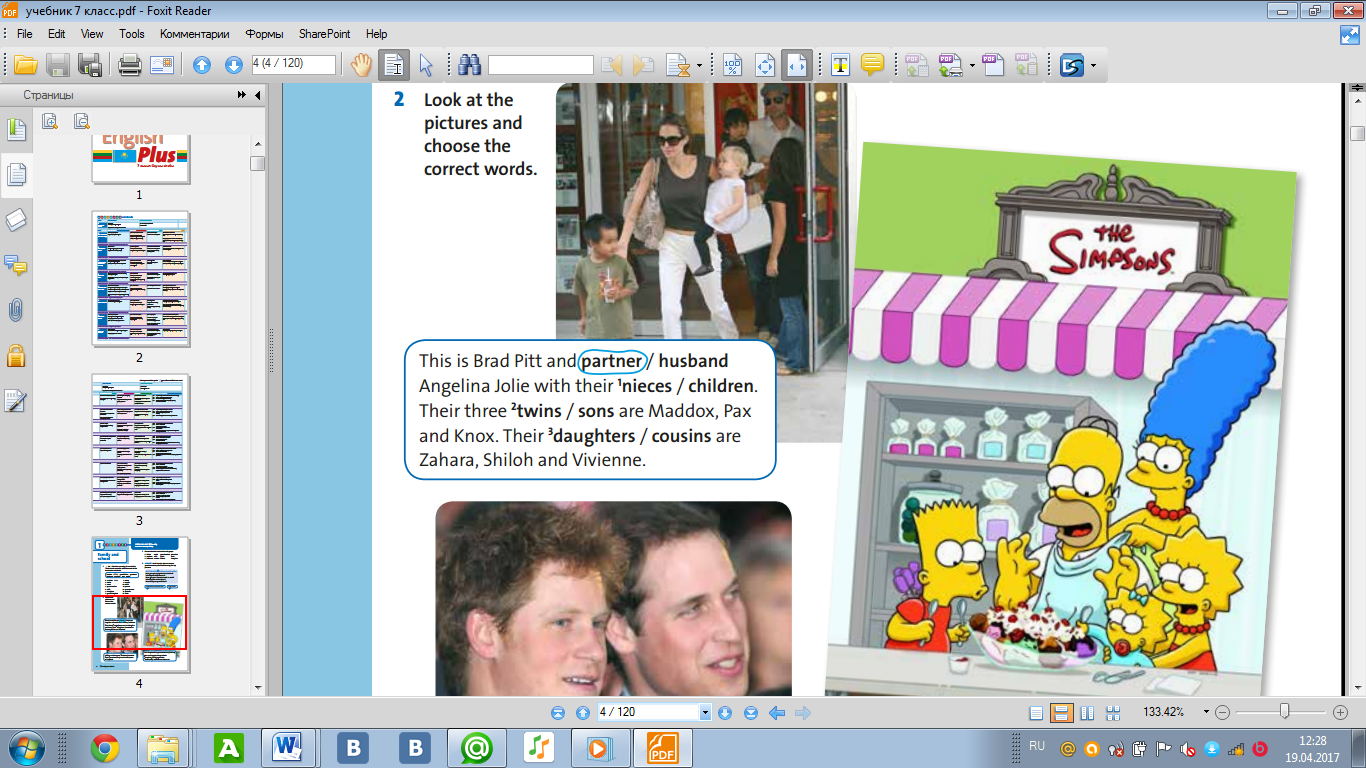Open the status bar page number dropdown
The width and height of the screenshot is (1366, 768).
[705, 713]
